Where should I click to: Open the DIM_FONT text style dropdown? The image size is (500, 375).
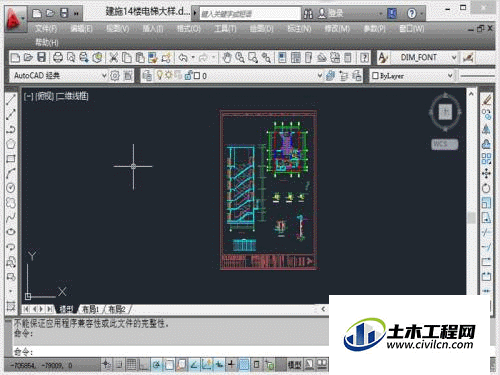[454, 58]
